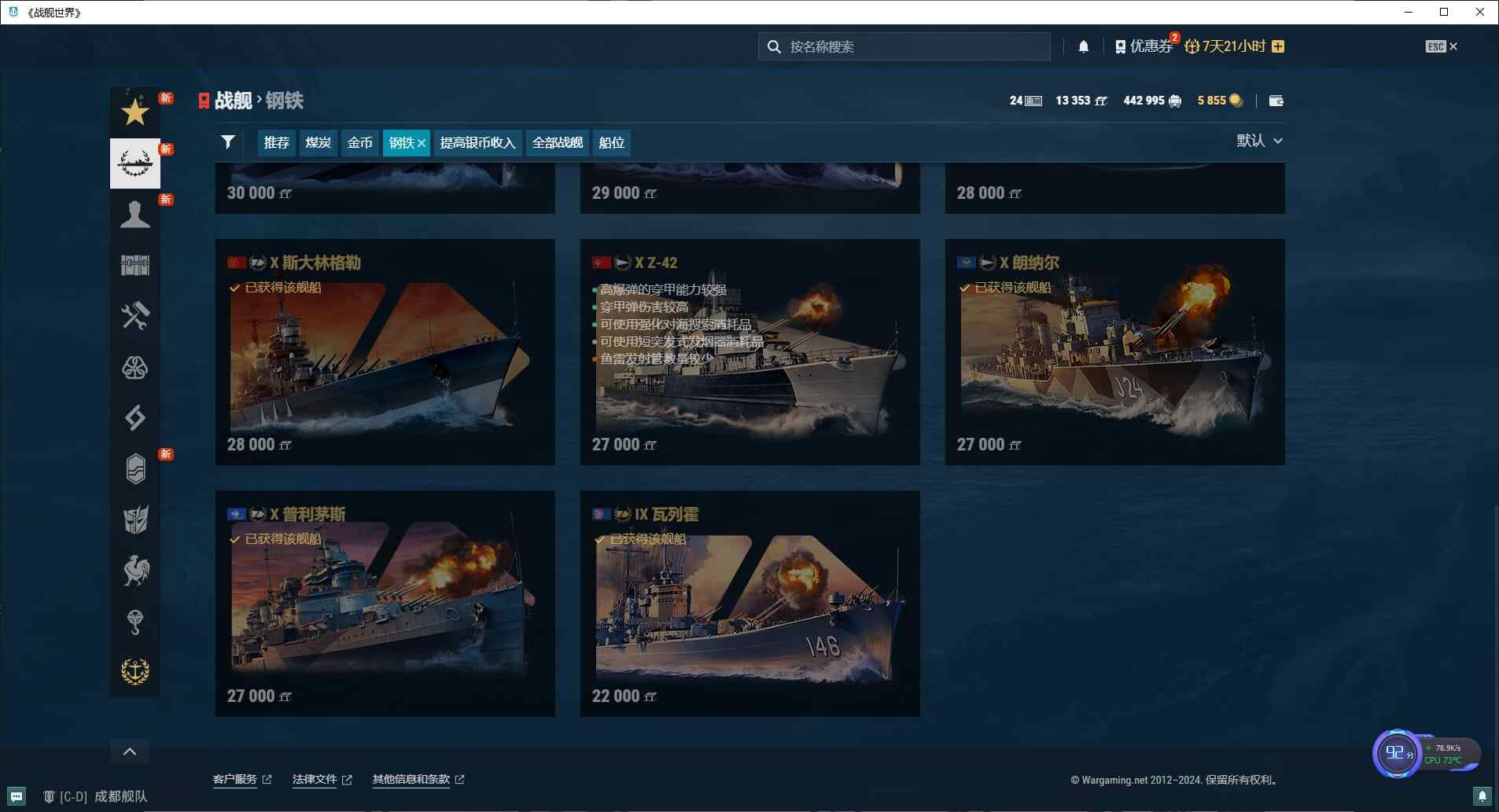Select the crossed tools sidebar icon
Viewport: 1499px width, 812px height.
coord(134,316)
